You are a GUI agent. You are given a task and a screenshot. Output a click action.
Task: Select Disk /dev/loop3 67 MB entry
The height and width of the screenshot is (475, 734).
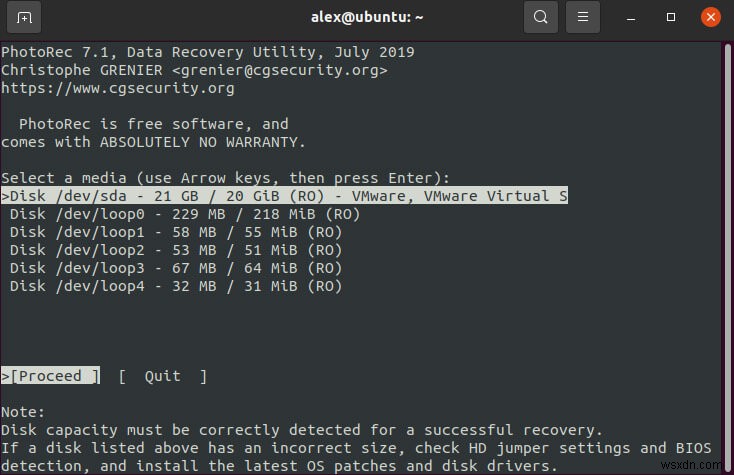click(x=176, y=268)
